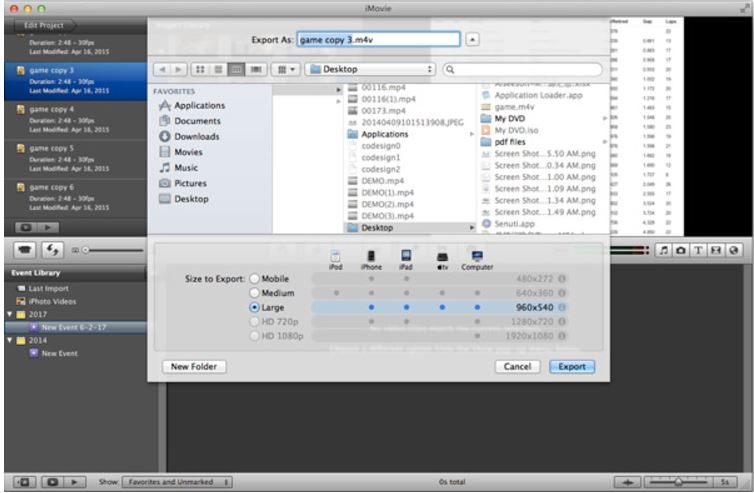This screenshot has height=493, width=754.
Task: Switch file dialog to list view
Action: [x=218, y=69]
